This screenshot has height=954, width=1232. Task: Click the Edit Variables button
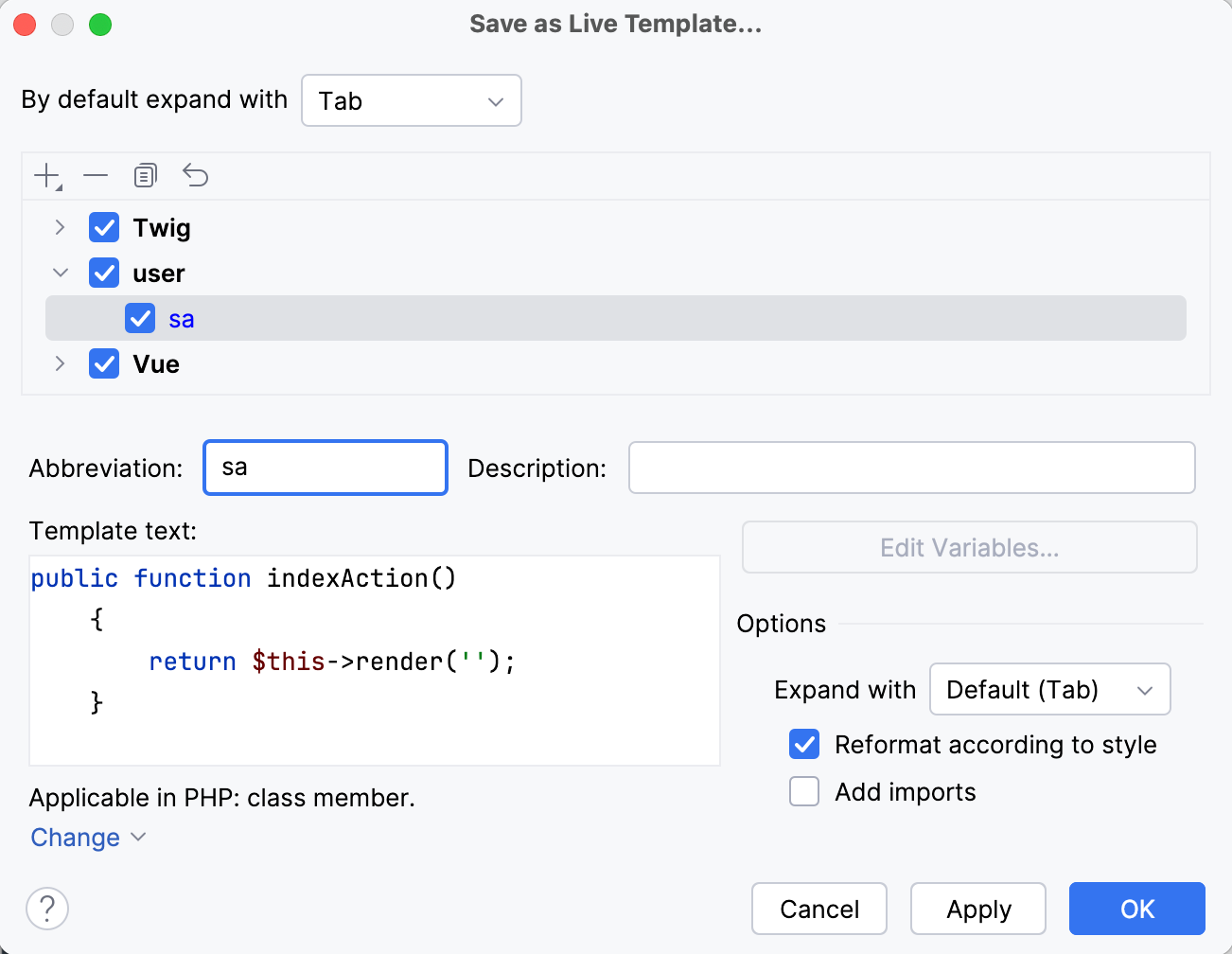click(x=969, y=547)
